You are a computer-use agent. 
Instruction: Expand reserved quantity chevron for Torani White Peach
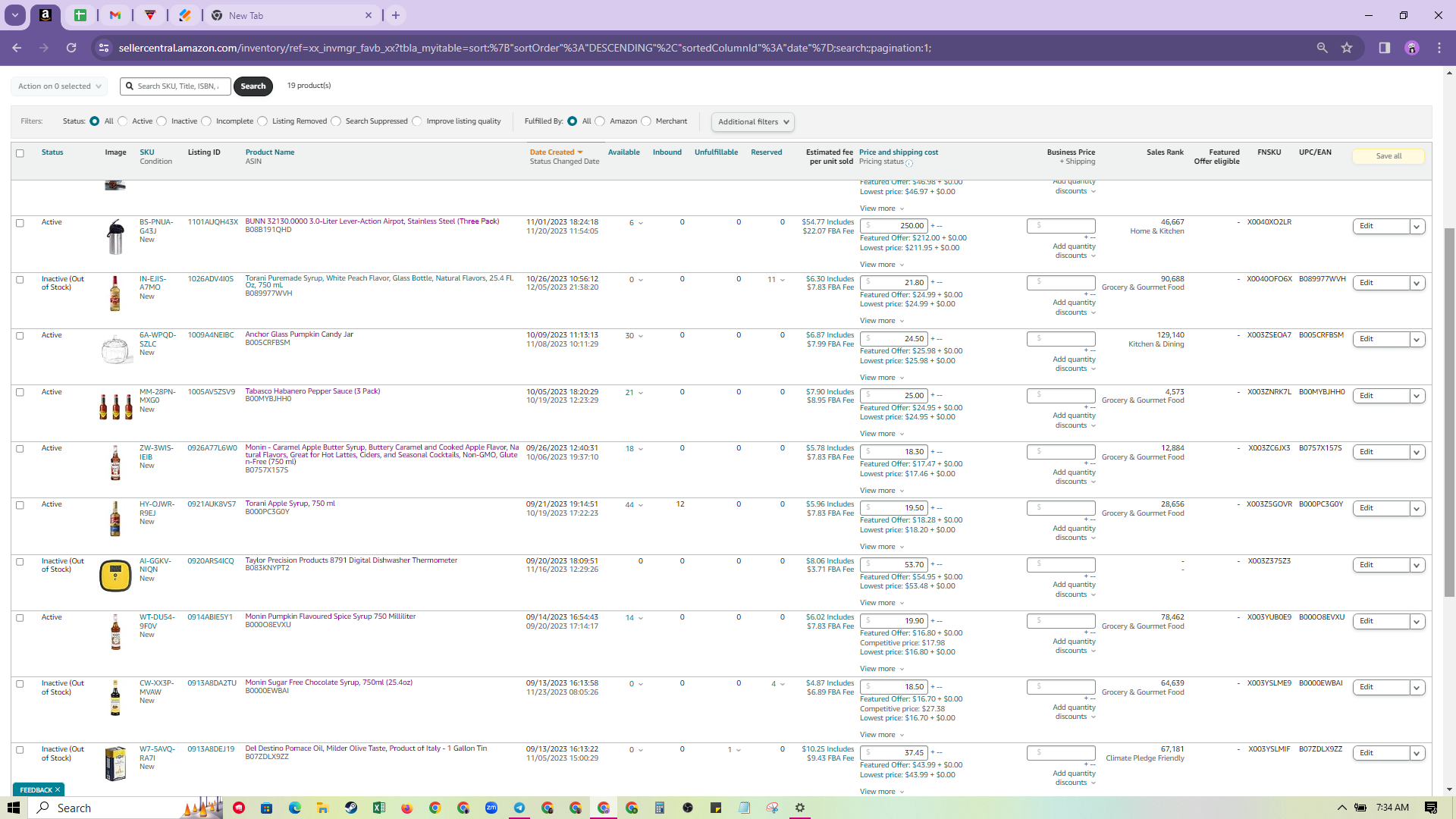point(783,280)
